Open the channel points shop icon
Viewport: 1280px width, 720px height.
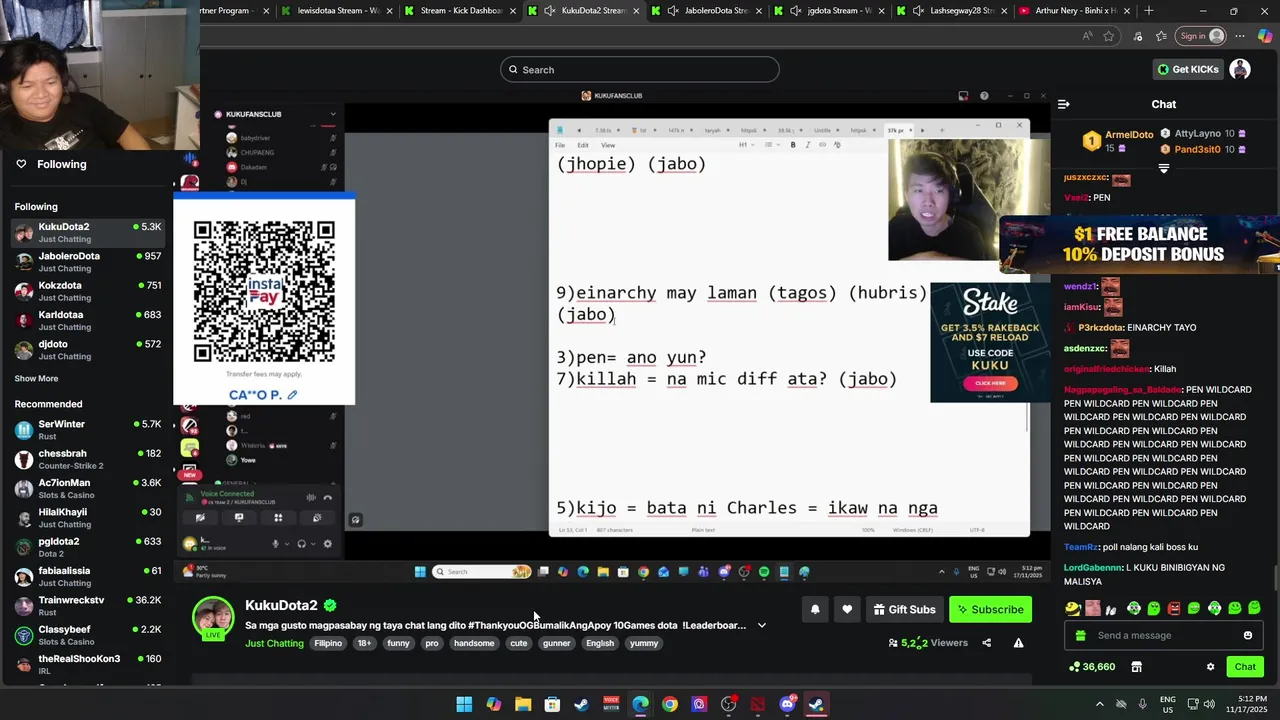point(1136,667)
